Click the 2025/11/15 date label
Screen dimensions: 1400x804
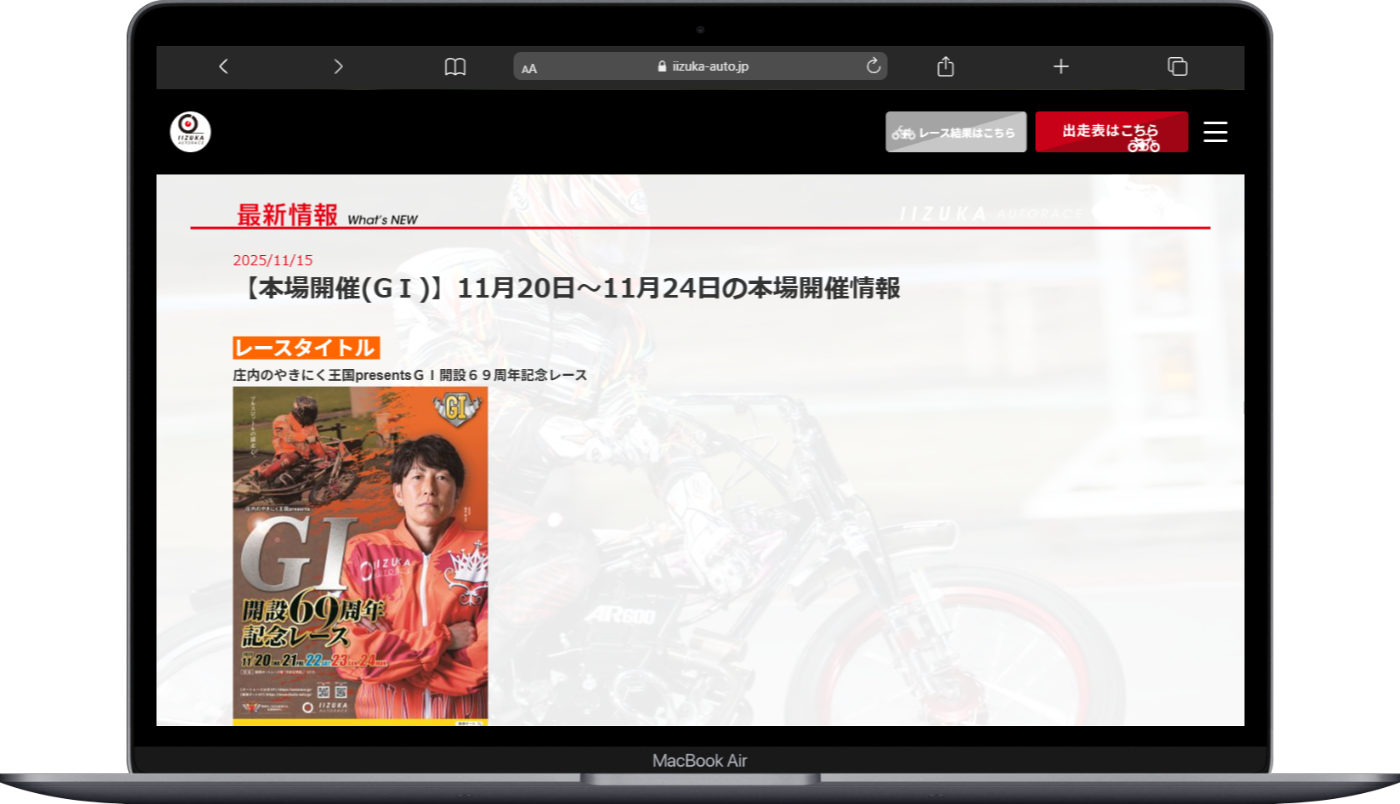[273, 259]
